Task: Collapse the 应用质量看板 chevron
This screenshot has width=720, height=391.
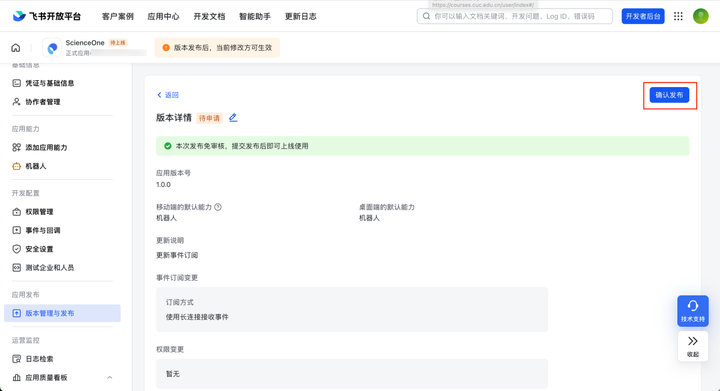Action: pos(110,378)
